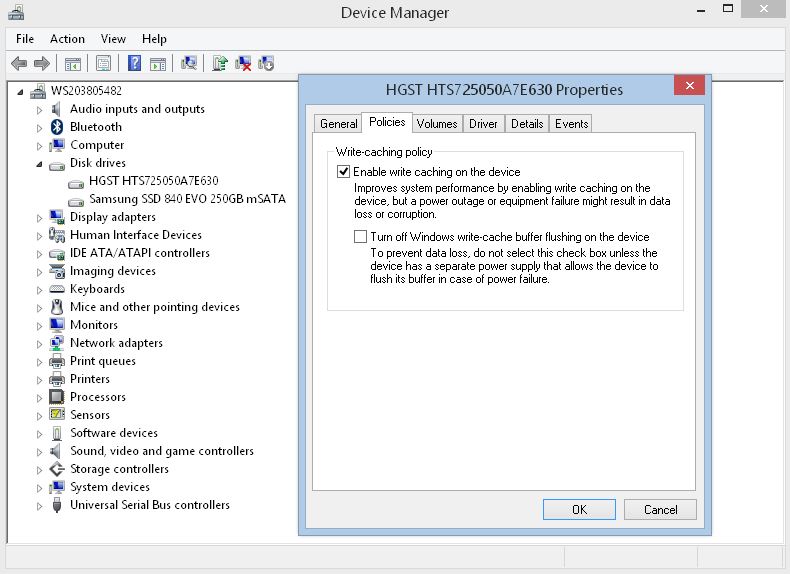Click the Sensors category icon
The height and width of the screenshot is (574, 790).
(x=57, y=415)
